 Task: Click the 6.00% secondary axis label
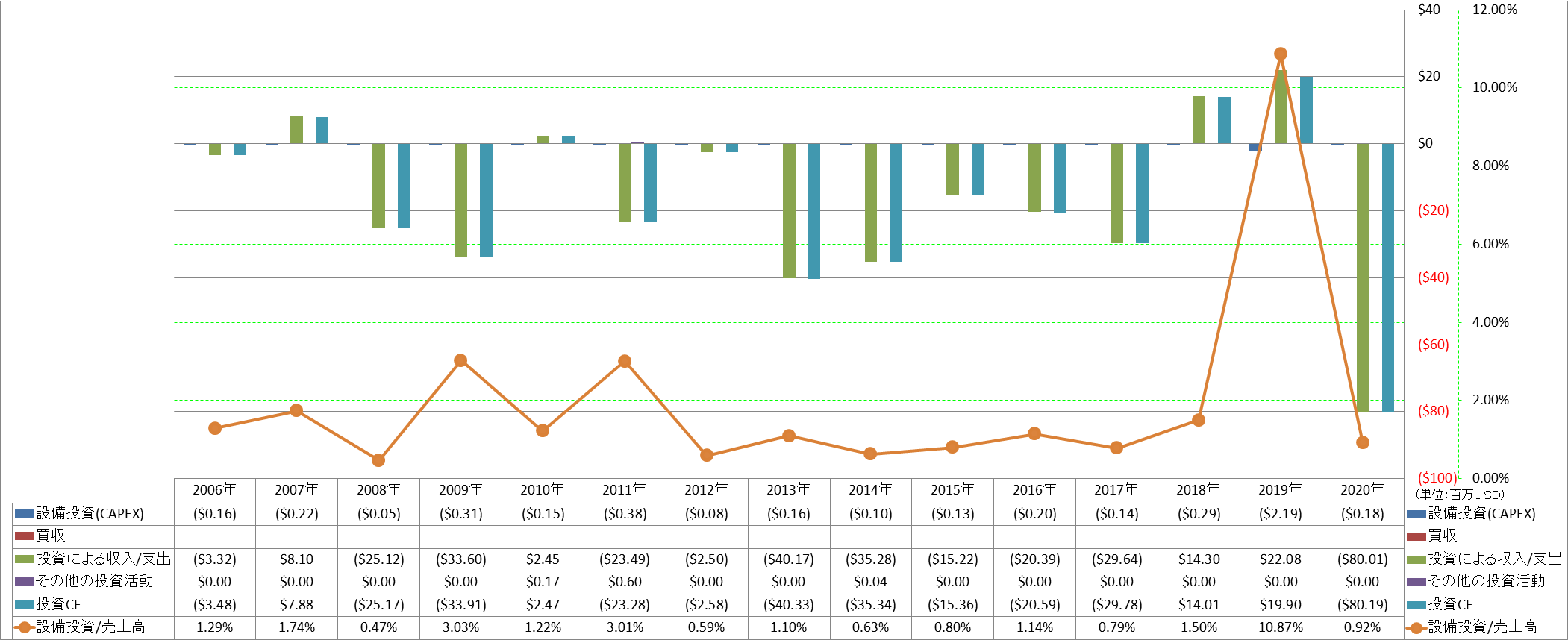point(1490,244)
